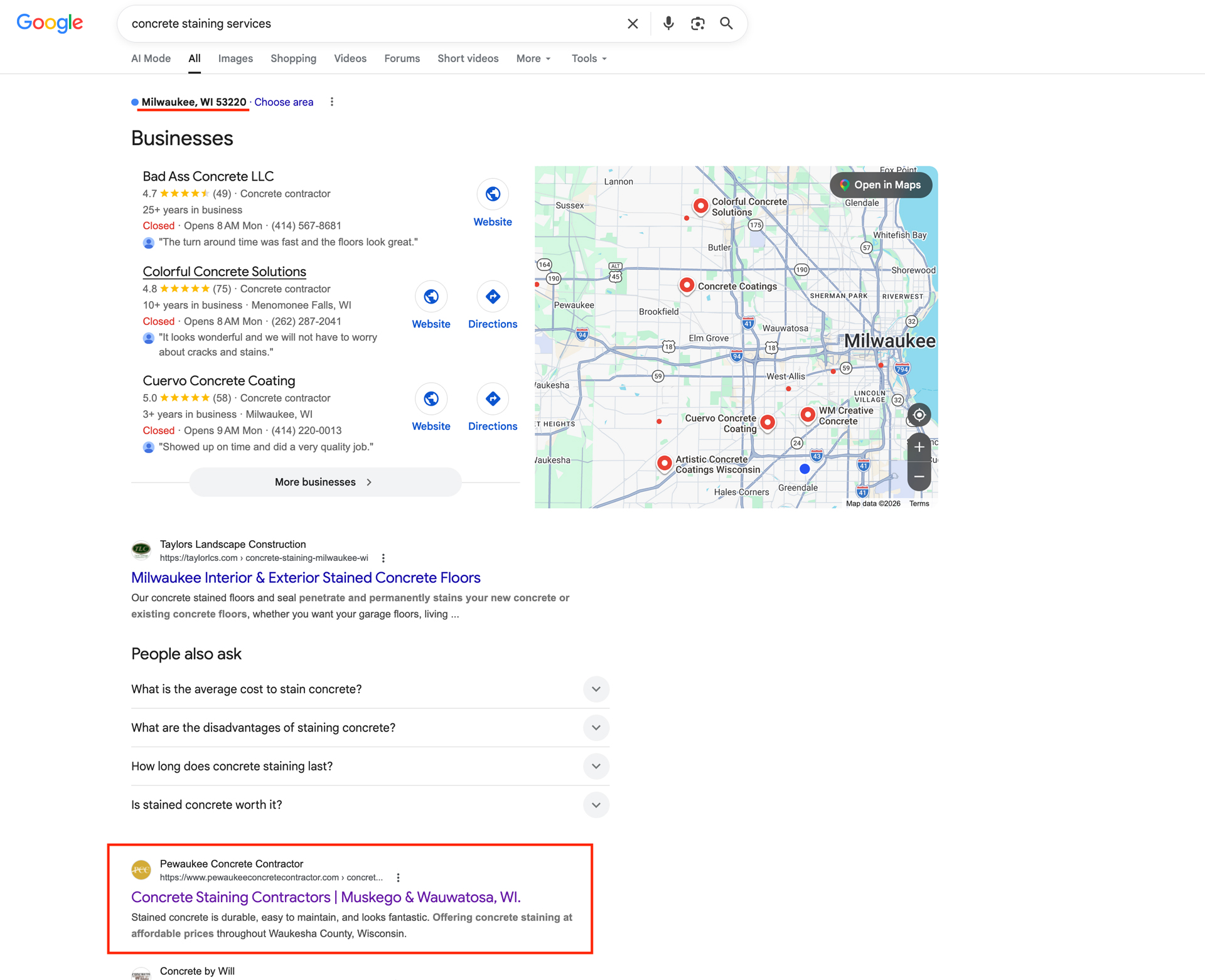
Task: Switch to the Videos tab
Action: pyautogui.click(x=350, y=58)
